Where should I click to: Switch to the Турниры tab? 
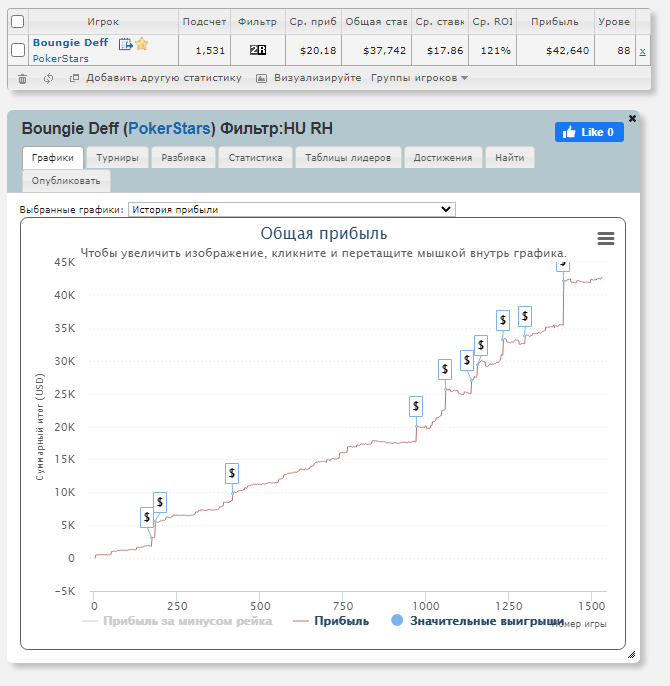click(117, 157)
